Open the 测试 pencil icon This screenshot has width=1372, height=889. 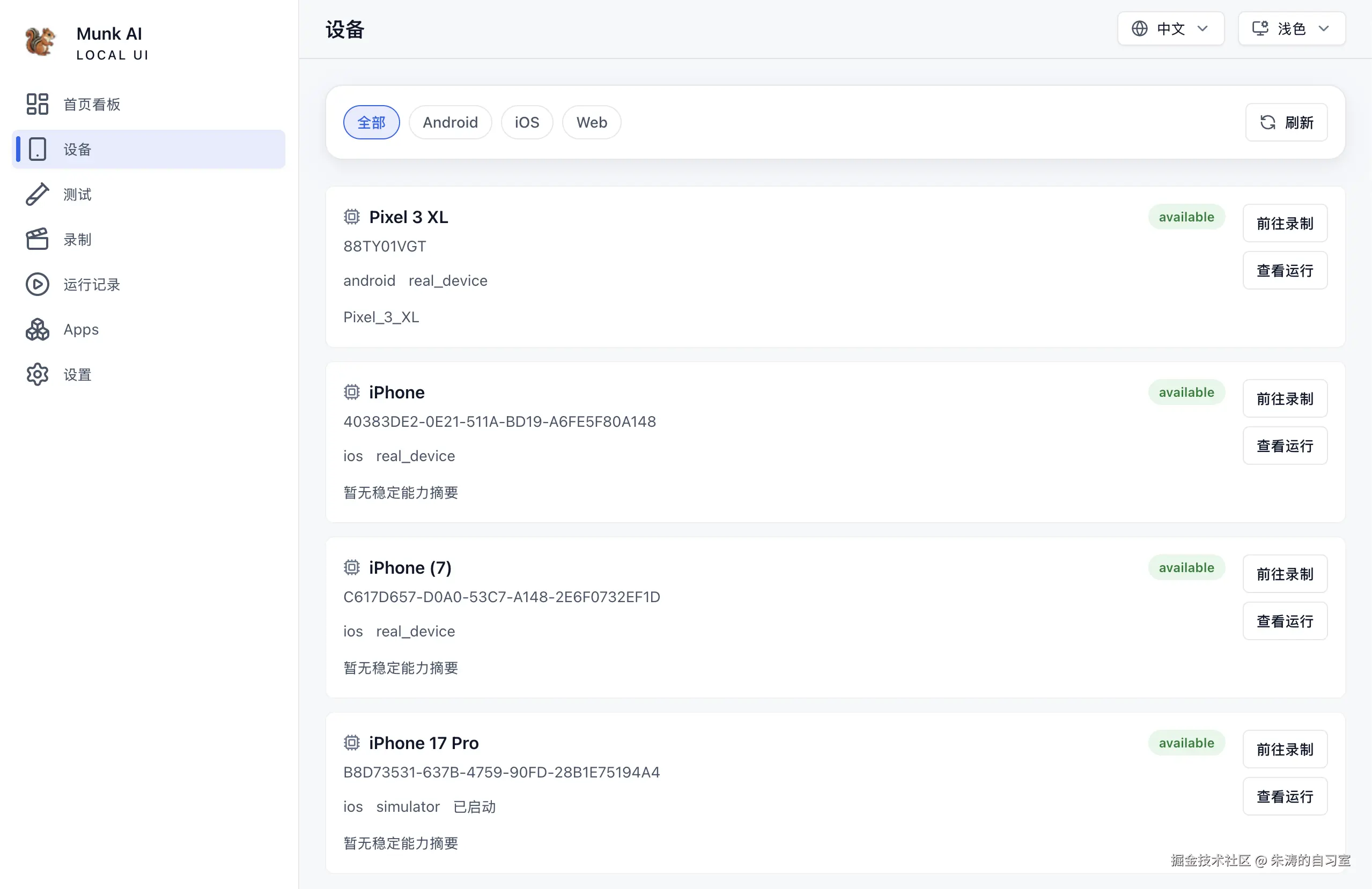pyautogui.click(x=38, y=194)
